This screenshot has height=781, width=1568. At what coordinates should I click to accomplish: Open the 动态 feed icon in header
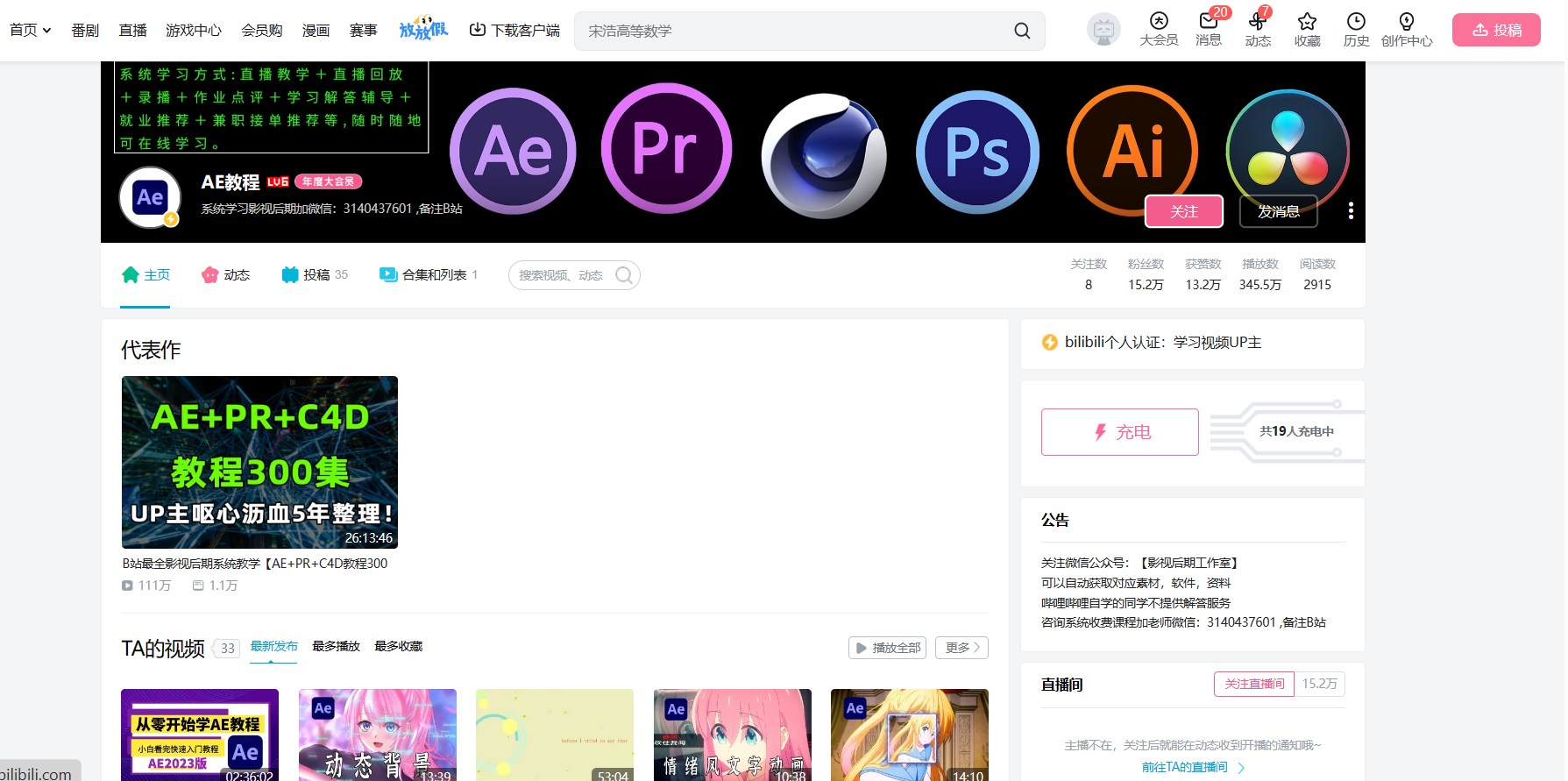point(1258,22)
